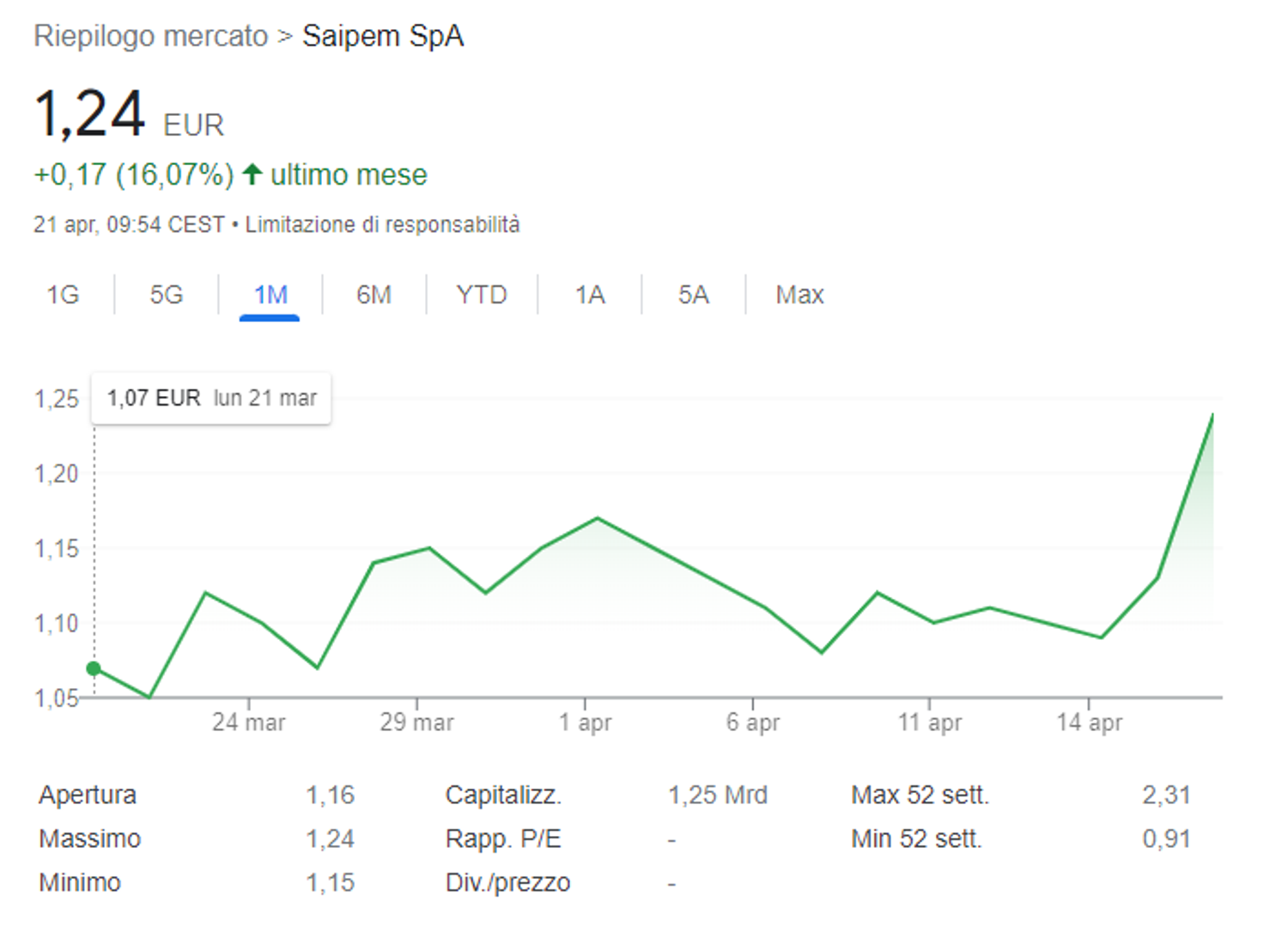Select the 5G time range tab

coord(167,295)
